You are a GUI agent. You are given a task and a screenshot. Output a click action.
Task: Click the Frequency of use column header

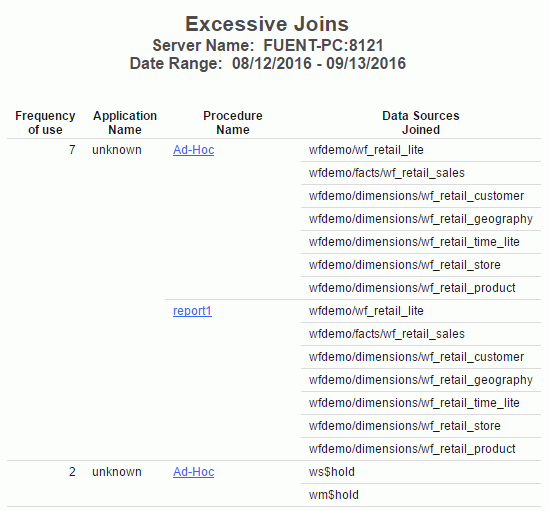[45, 123]
